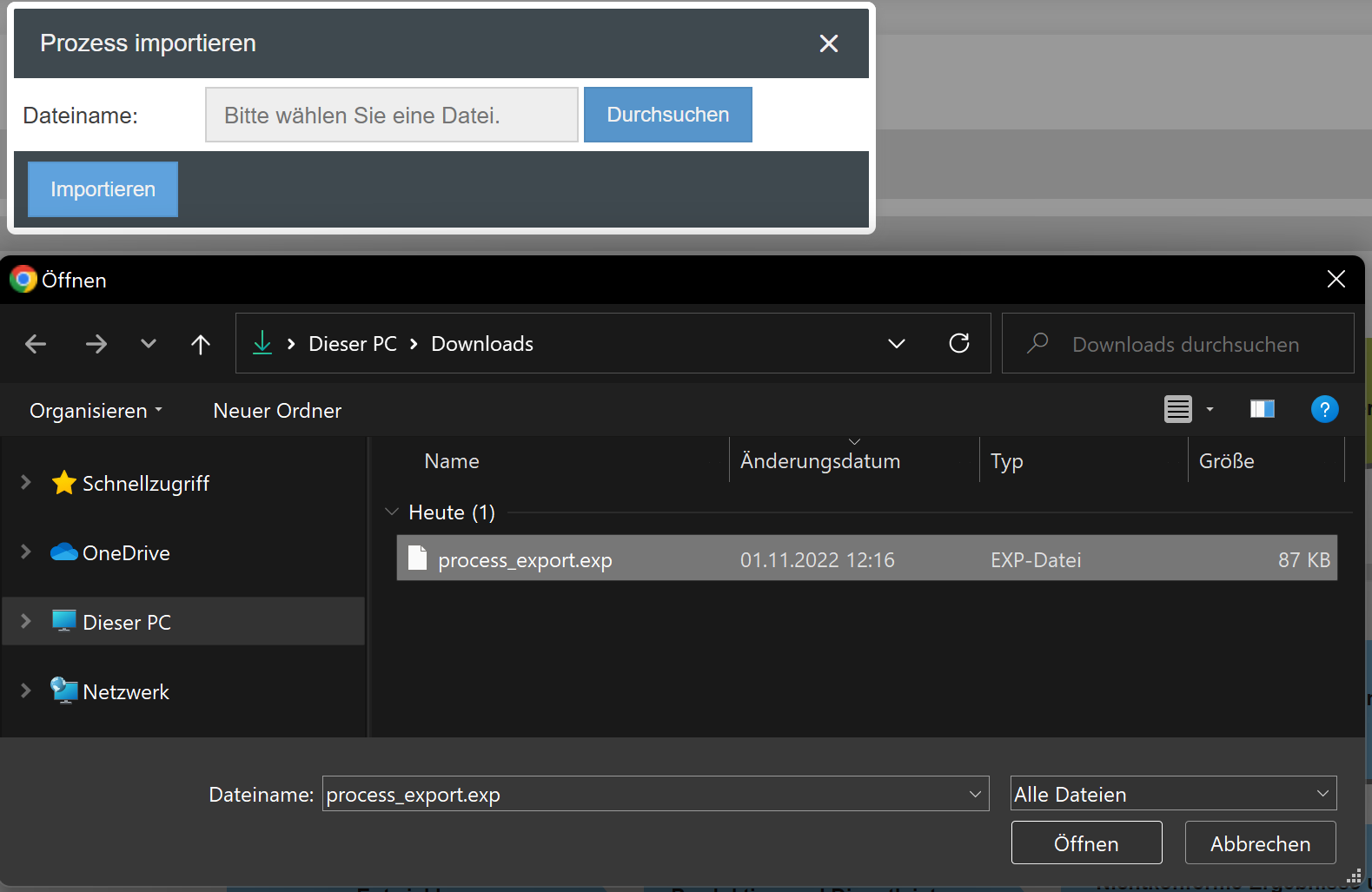This screenshot has height=892, width=1372.
Task: Expand the Schnellzugriff tree node
Action: (26, 483)
